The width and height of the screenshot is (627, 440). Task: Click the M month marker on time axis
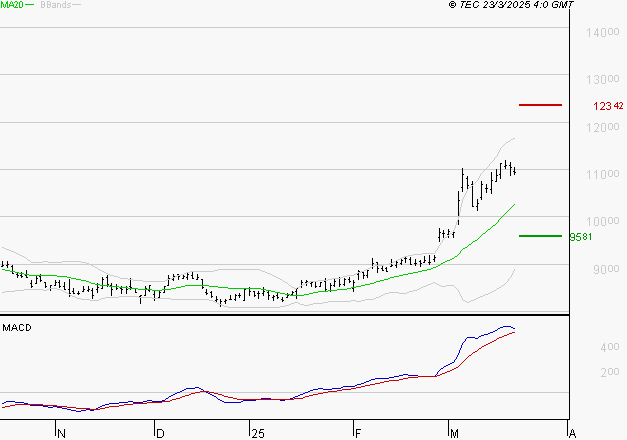(454, 434)
